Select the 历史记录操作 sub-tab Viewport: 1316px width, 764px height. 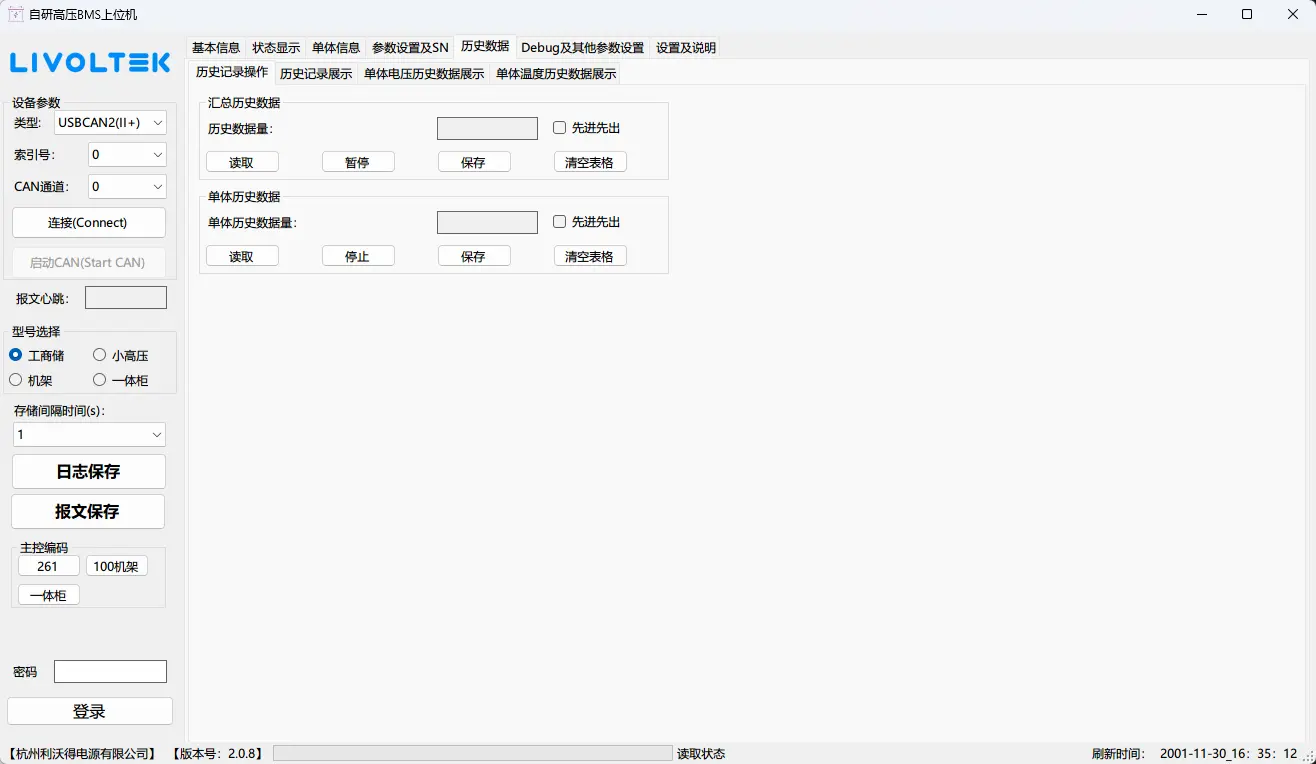(232, 72)
